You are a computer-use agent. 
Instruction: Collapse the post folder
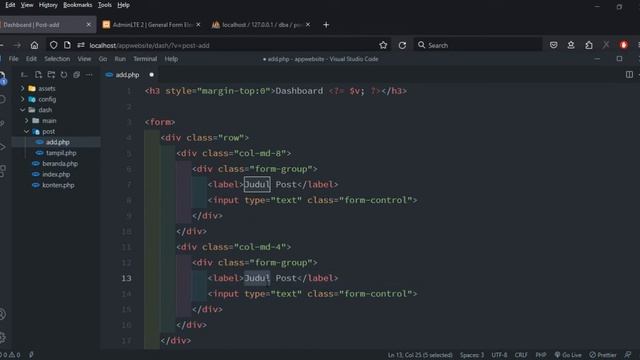pyautogui.click(x=27, y=131)
